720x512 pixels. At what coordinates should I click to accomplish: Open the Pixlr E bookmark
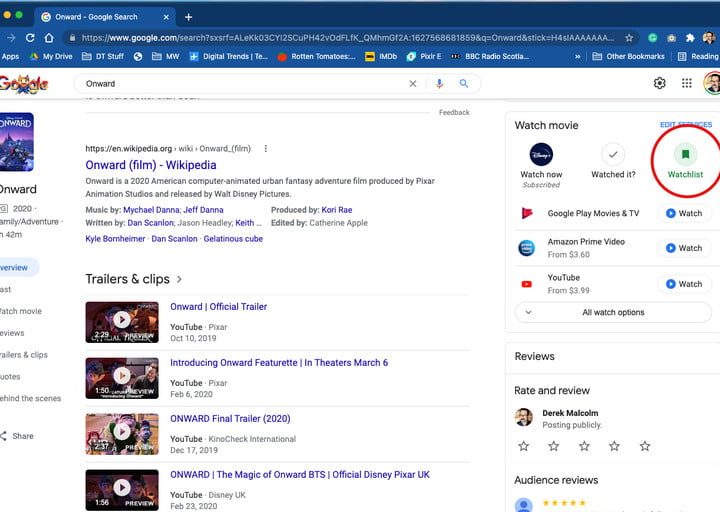tap(424, 56)
